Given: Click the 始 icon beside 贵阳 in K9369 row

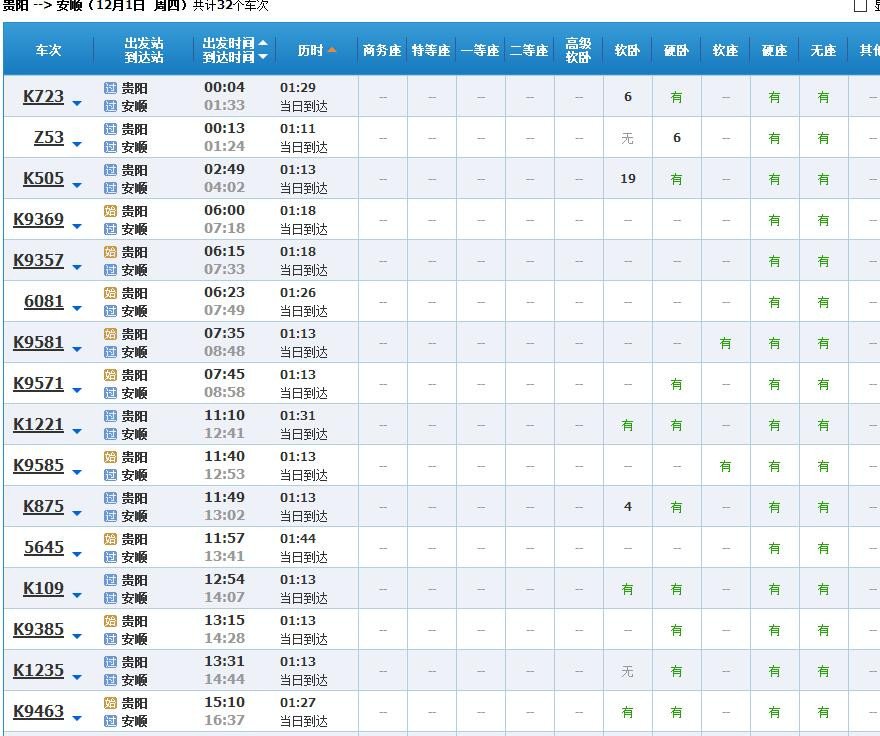Looking at the screenshot, I should point(110,212).
